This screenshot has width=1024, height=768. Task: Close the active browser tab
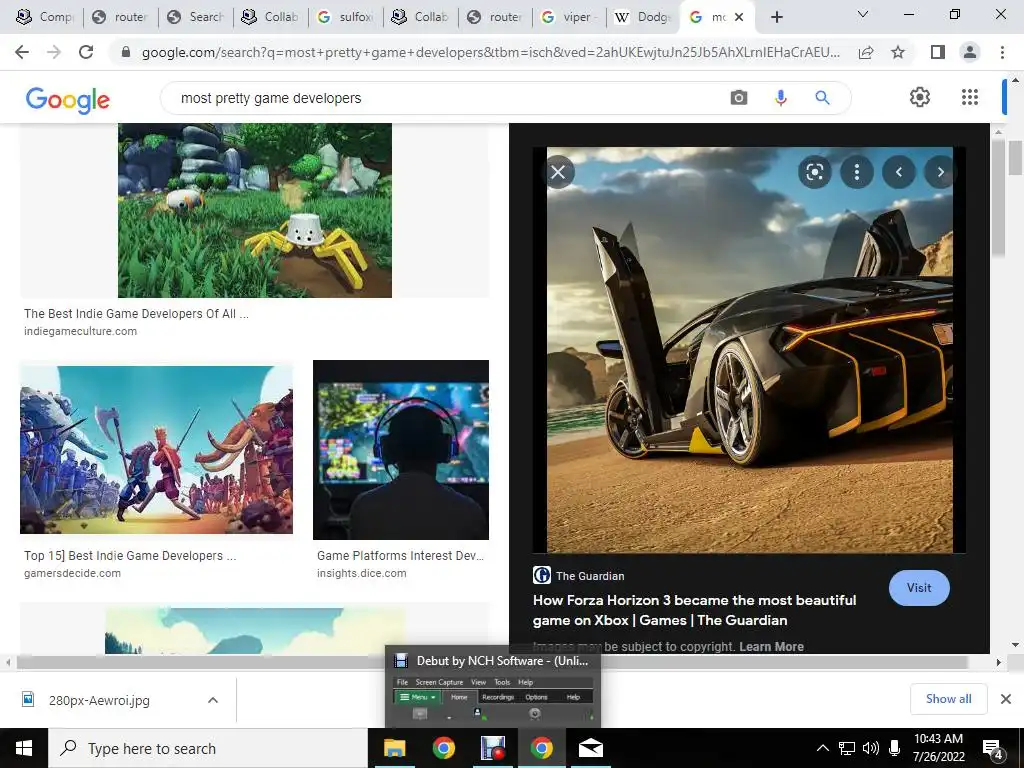click(739, 17)
